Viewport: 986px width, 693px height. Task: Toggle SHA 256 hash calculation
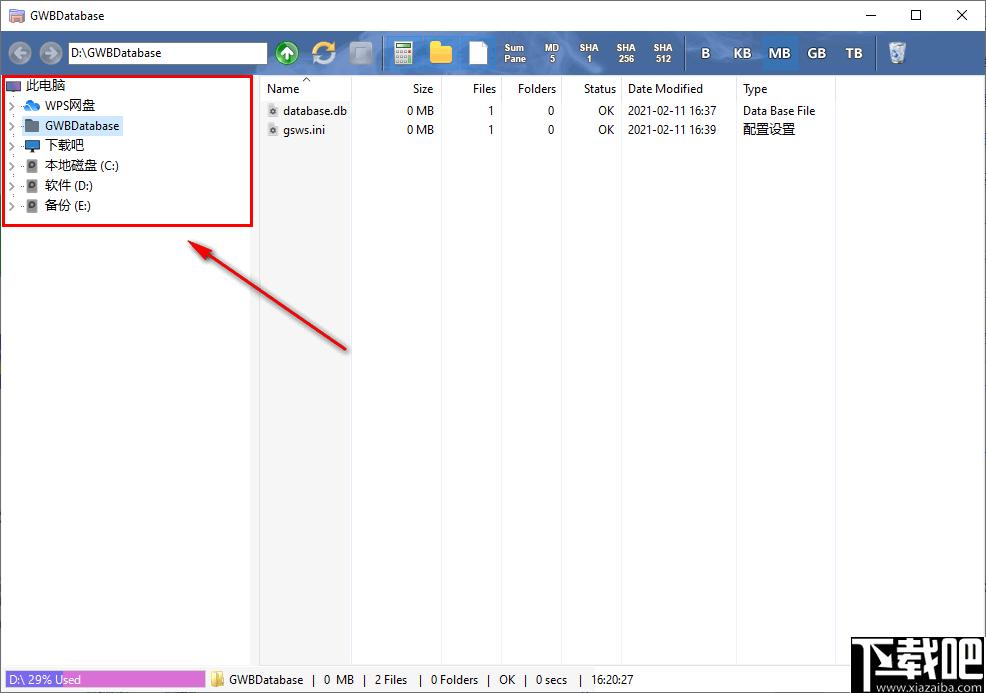626,53
